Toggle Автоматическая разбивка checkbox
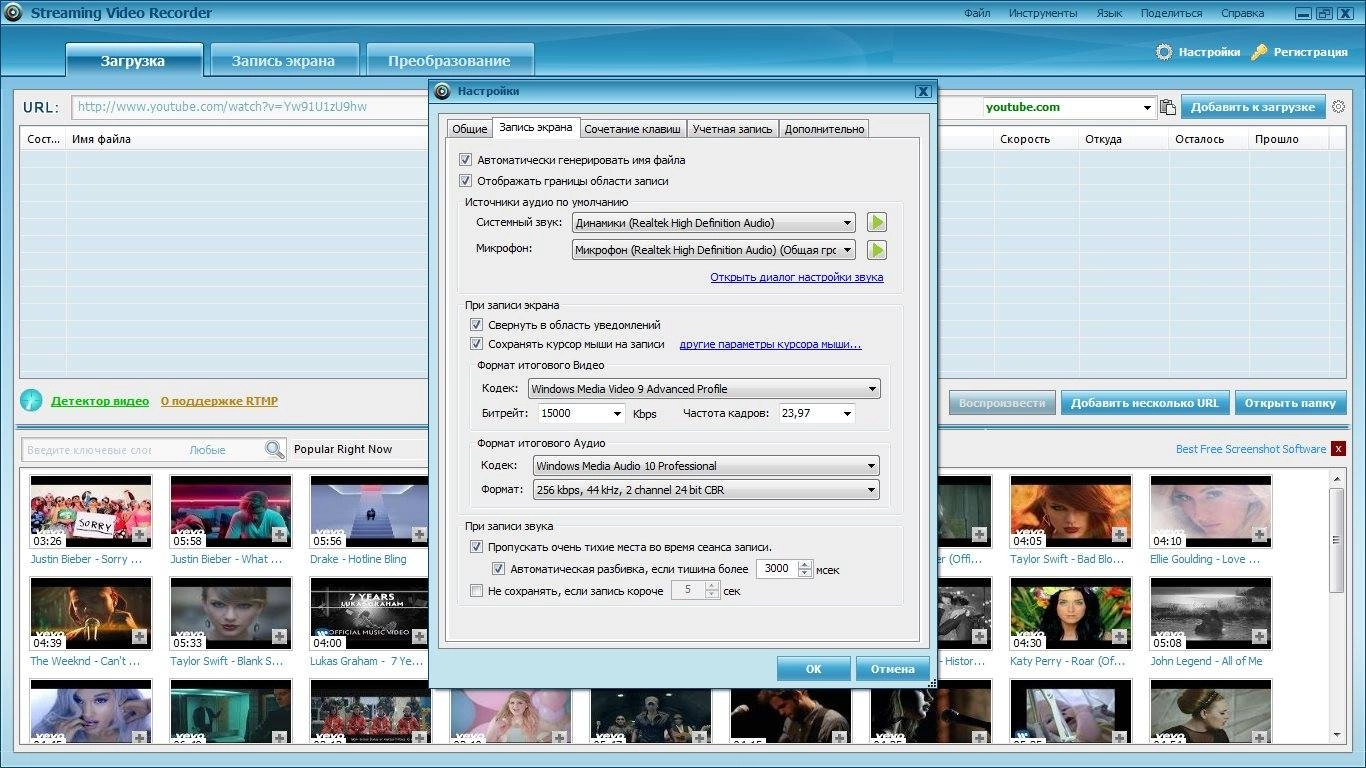The width and height of the screenshot is (1366, 768). (498, 569)
